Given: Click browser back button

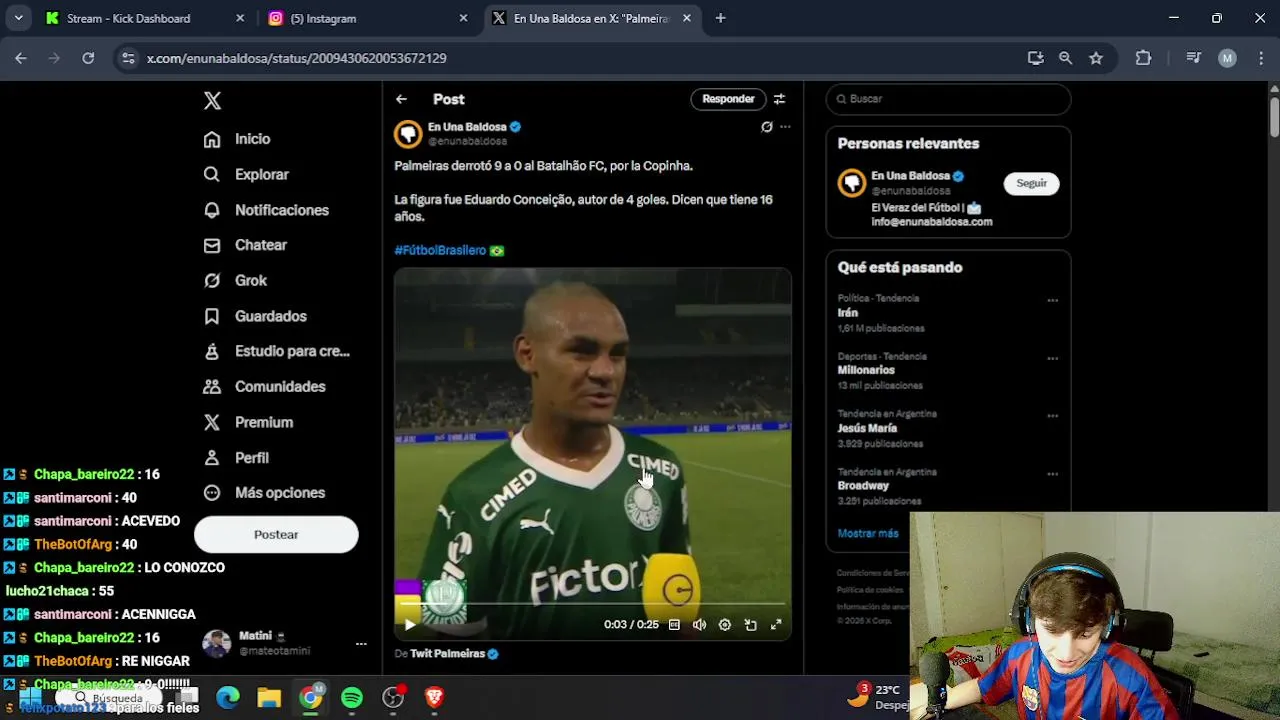Looking at the screenshot, I should tap(21, 58).
